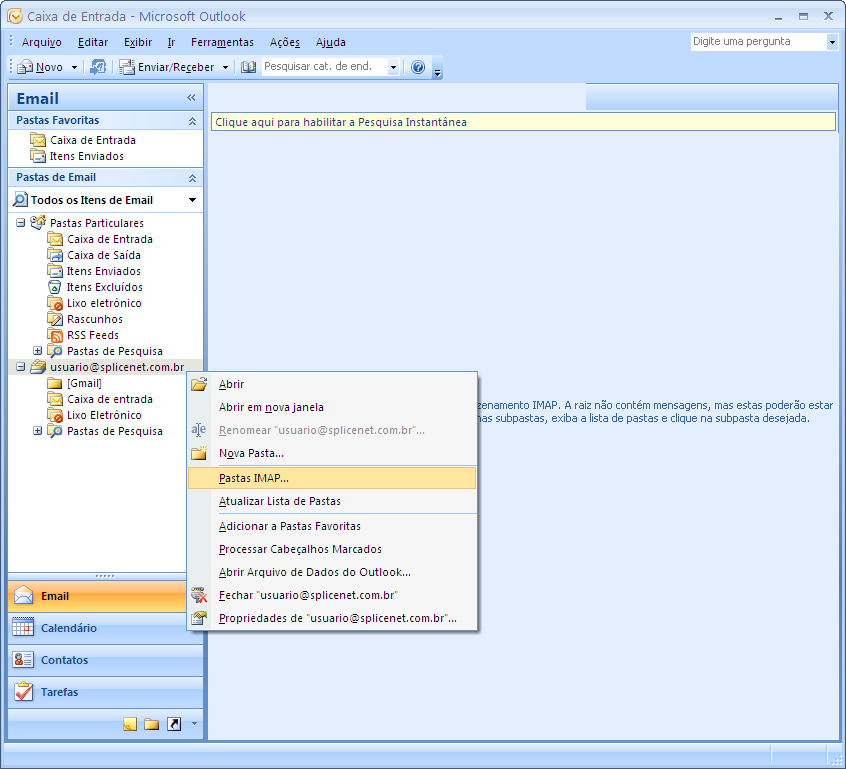Open the Ferramentas menu
Image resolution: width=846 pixels, height=769 pixels.
[222, 42]
